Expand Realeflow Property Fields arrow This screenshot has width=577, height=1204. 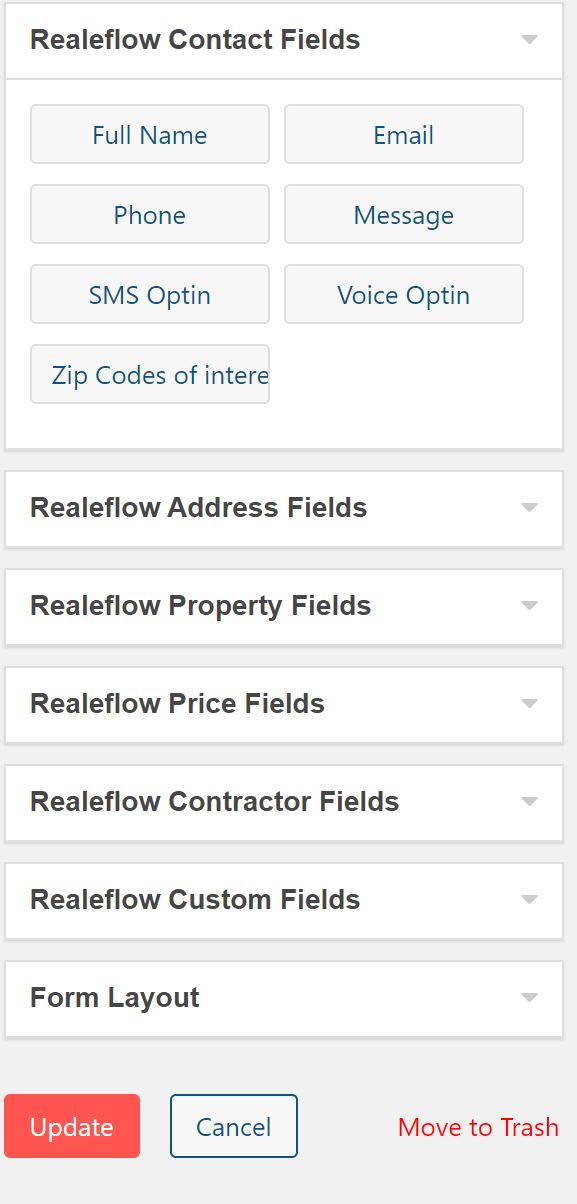(530, 606)
